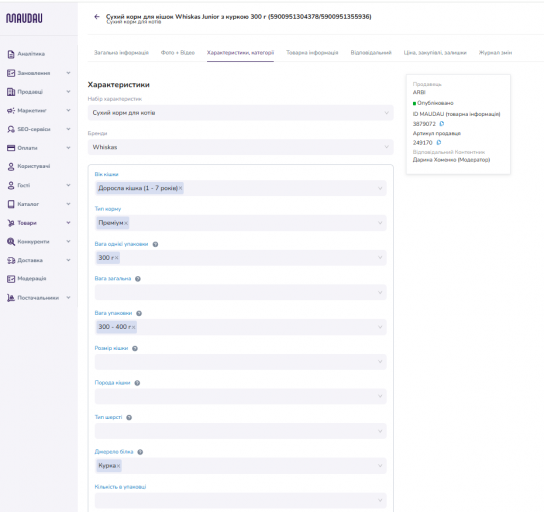Image resolution: width=544 pixels, height=512 pixels.
Task: Copy the ID MAUDAU 3879072
Action: pyautogui.click(x=442, y=123)
